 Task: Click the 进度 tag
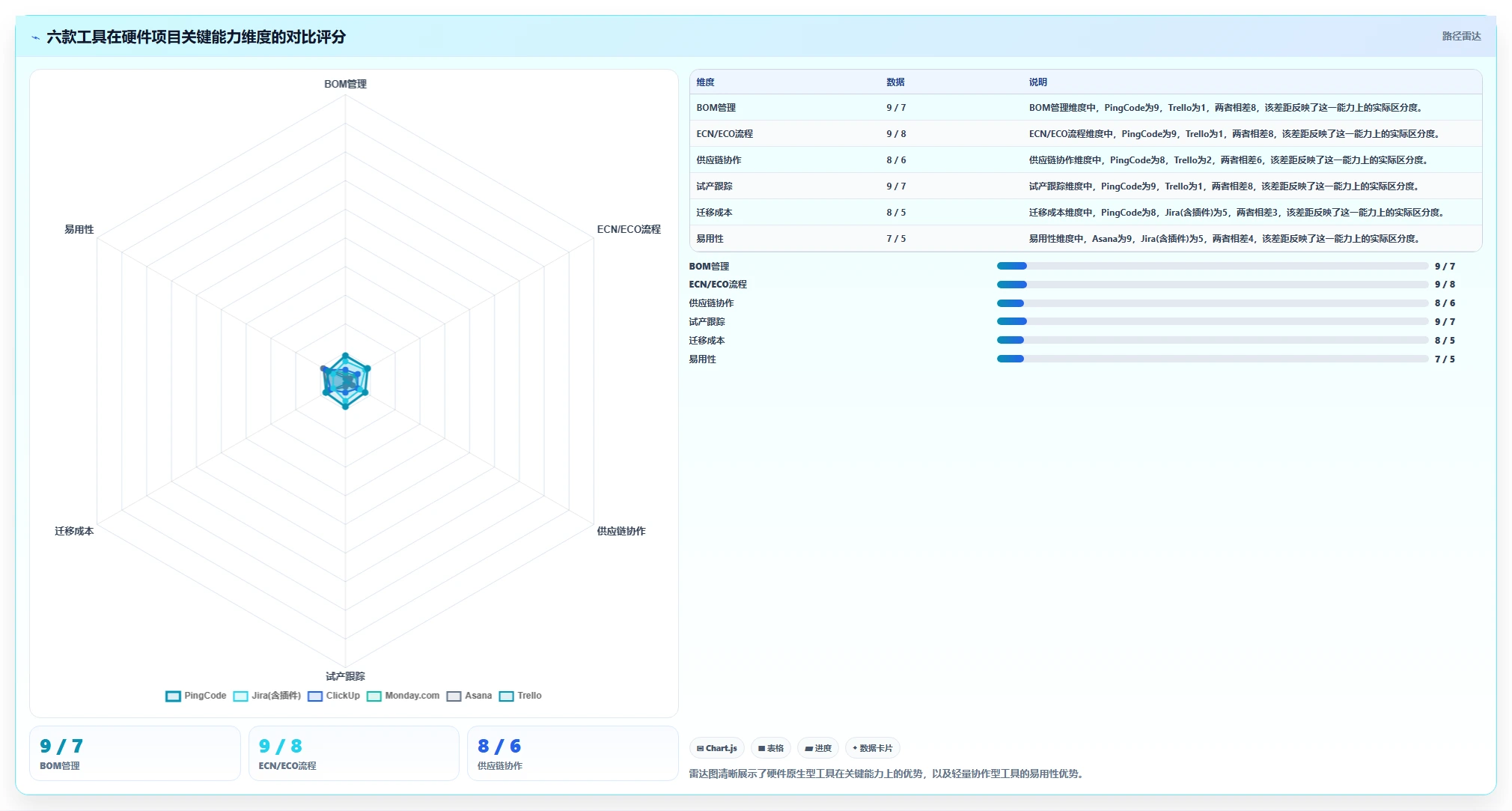pos(818,748)
